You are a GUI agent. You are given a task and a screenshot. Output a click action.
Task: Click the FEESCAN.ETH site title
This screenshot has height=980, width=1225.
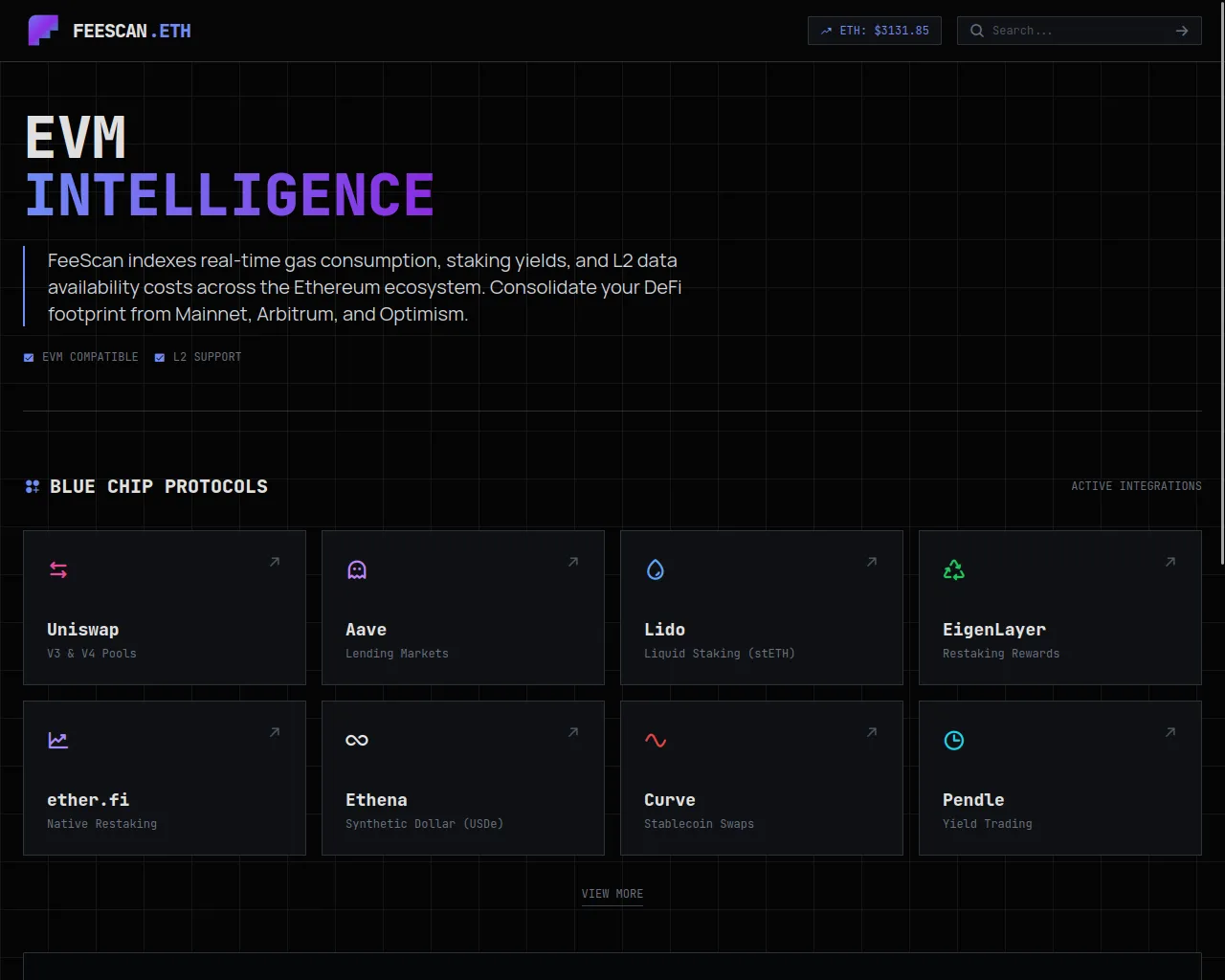click(x=132, y=31)
